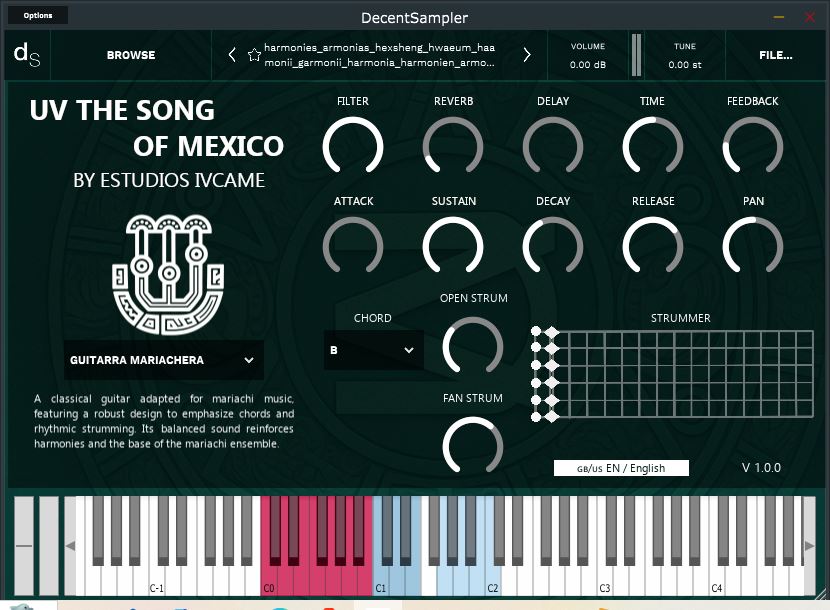Click the TUNE 0.00 st value

tap(684, 65)
